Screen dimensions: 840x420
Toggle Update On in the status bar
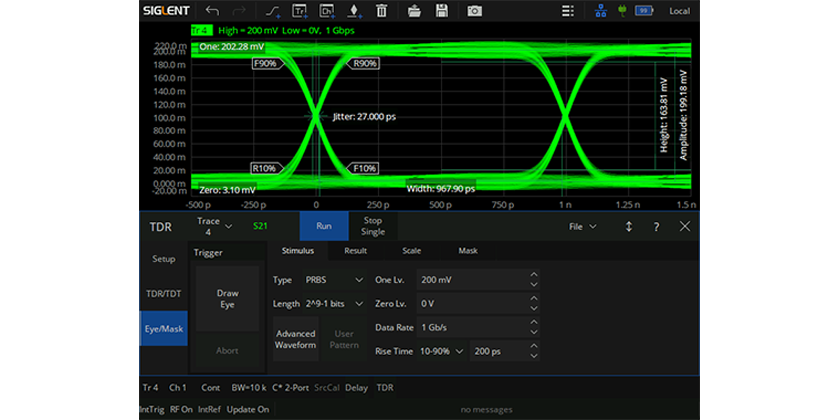(247, 409)
